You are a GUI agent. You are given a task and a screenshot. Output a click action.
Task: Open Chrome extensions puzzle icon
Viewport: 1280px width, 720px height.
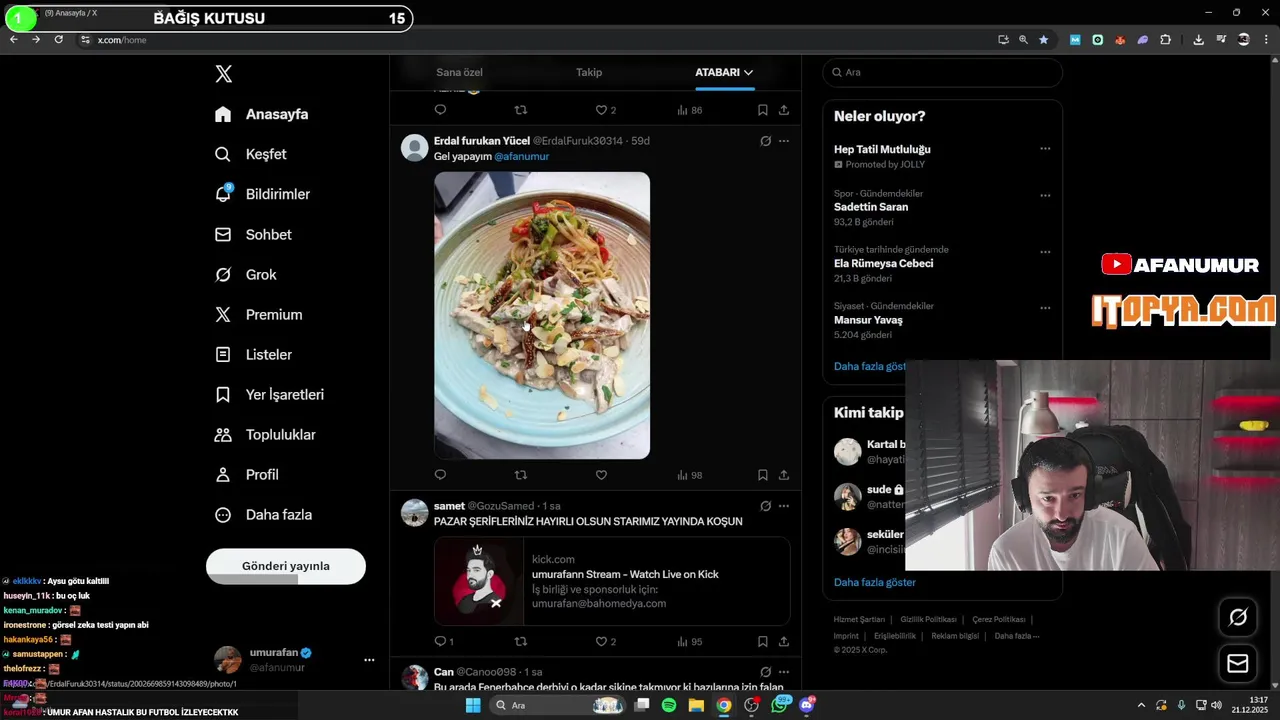click(x=1166, y=40)
